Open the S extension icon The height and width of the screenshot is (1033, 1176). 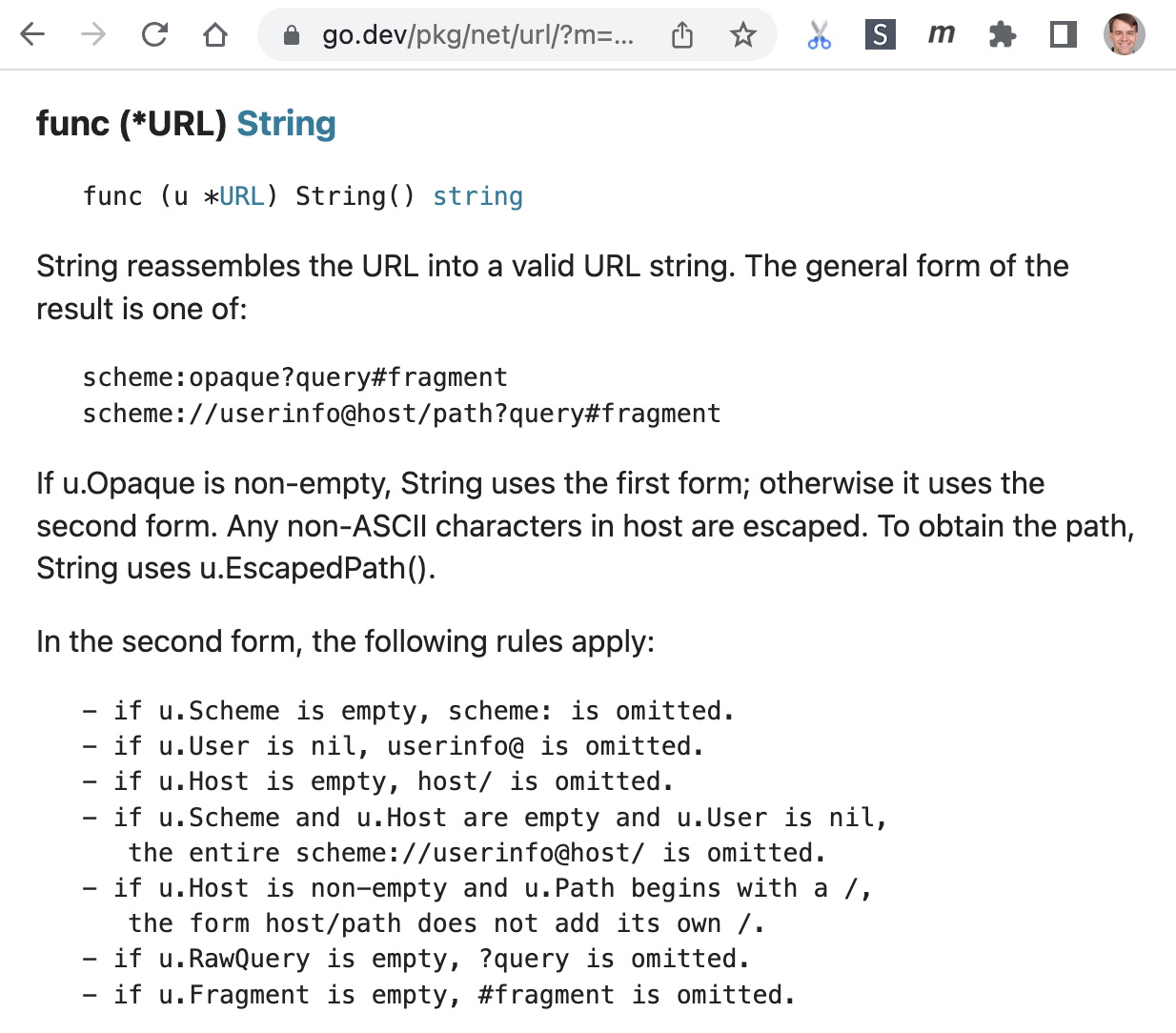click(880, 35)
